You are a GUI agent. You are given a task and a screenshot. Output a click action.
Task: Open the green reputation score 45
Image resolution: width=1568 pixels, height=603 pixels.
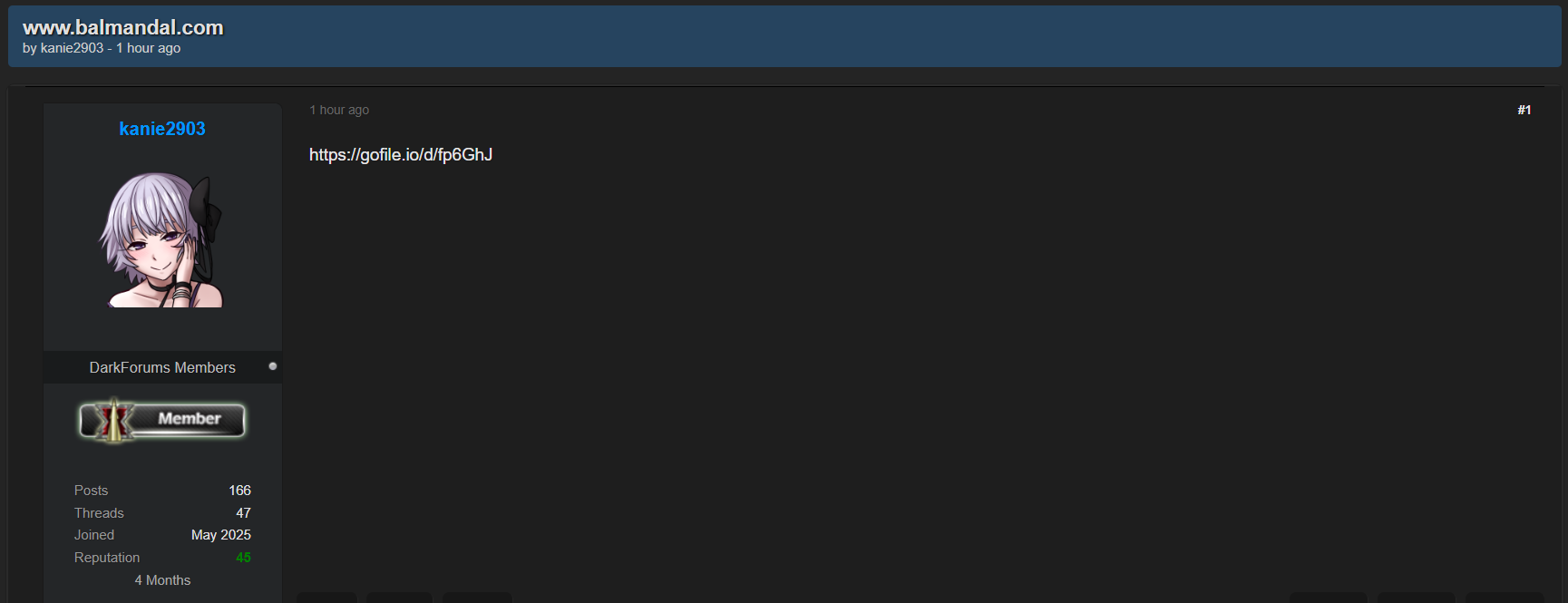click(x=243, y=558)
